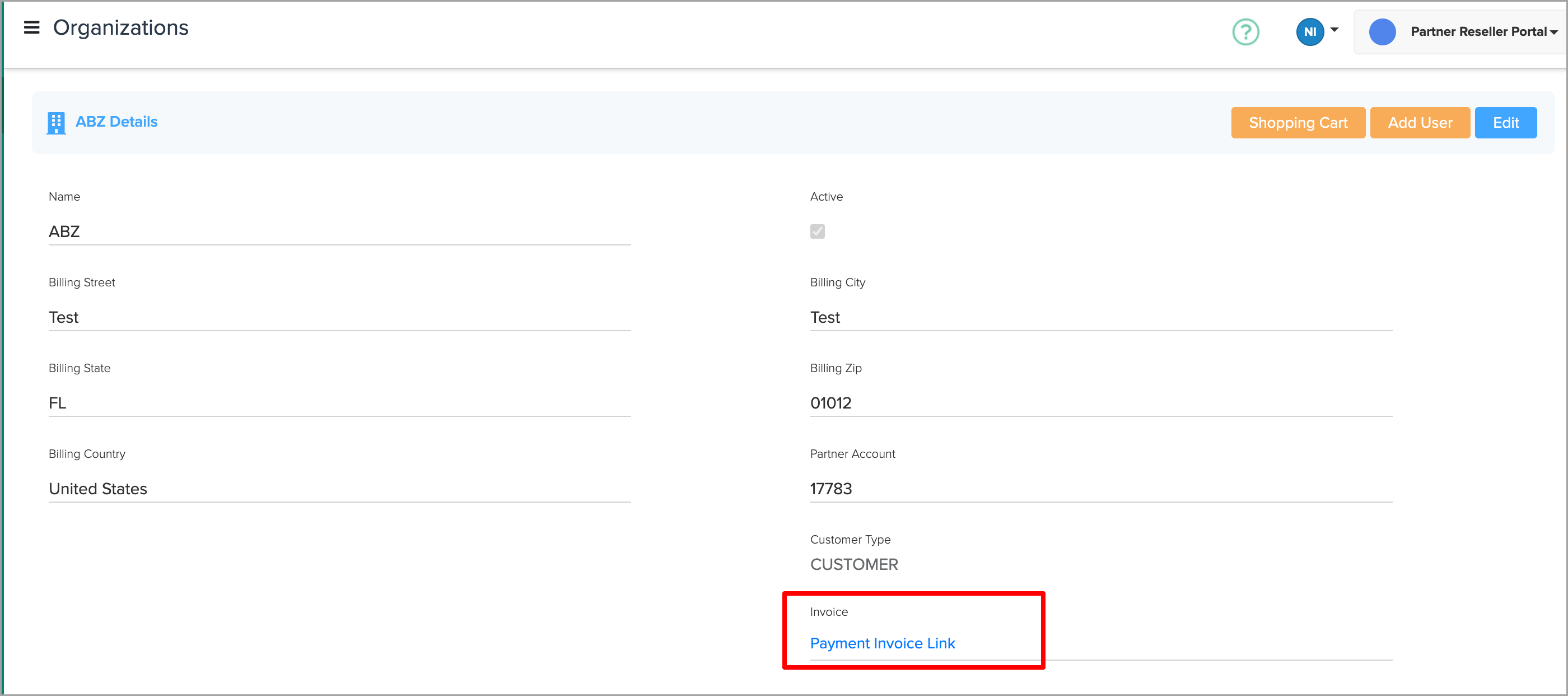Click the blue Edit button

click(x=1505, y=123)
